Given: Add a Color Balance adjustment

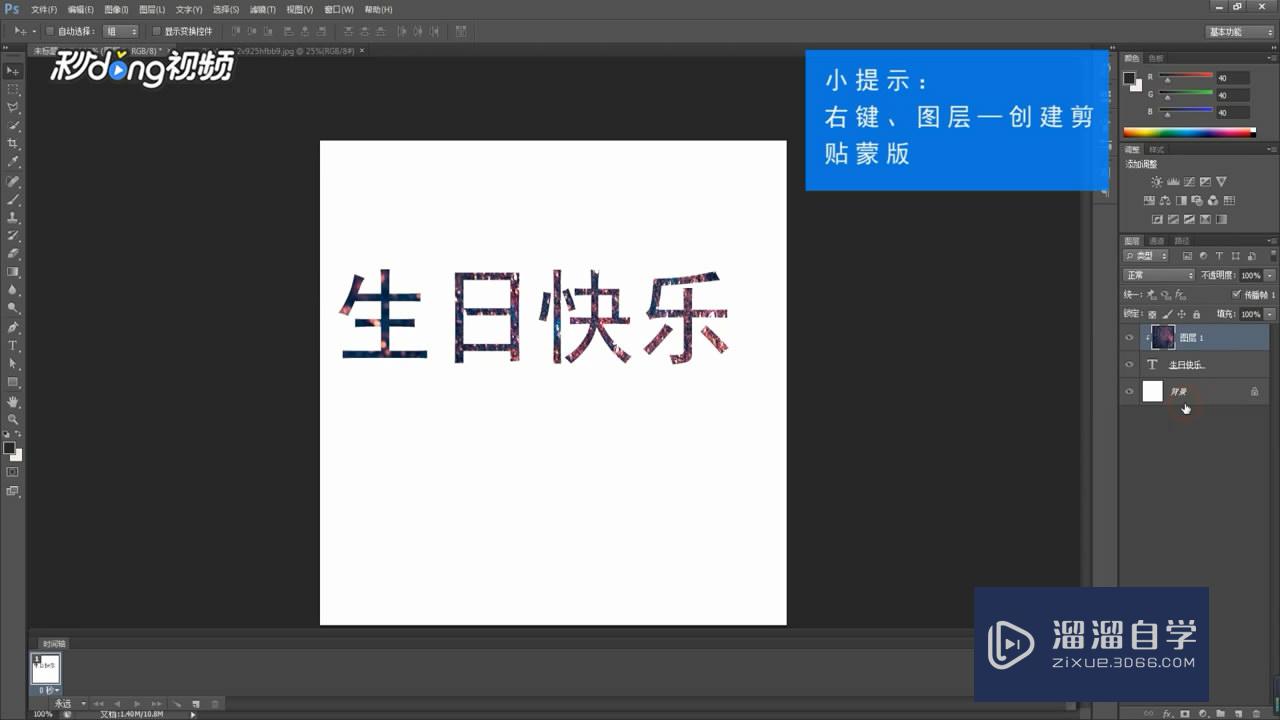Looking at the screenshot, I should pyautogui.click(x=1166, y=201).
